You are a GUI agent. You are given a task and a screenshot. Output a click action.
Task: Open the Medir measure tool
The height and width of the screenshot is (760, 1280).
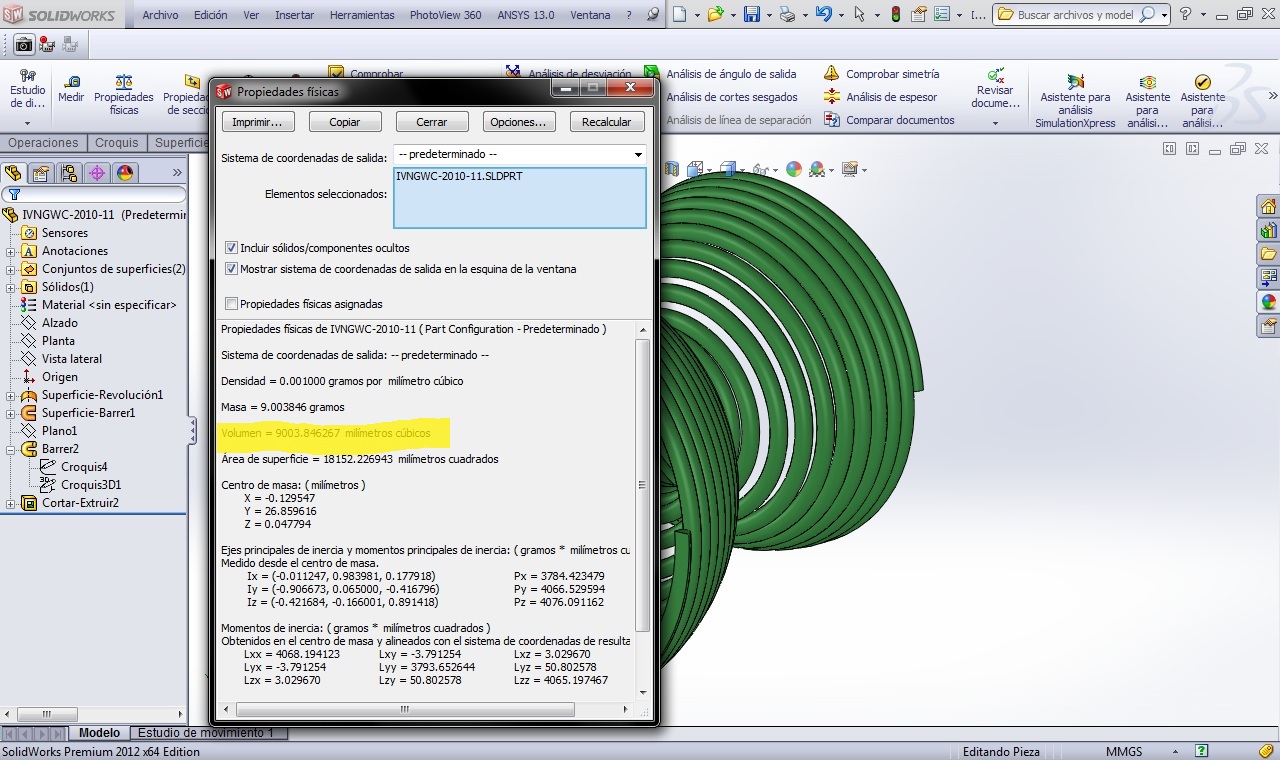click(x=71, y=88)
